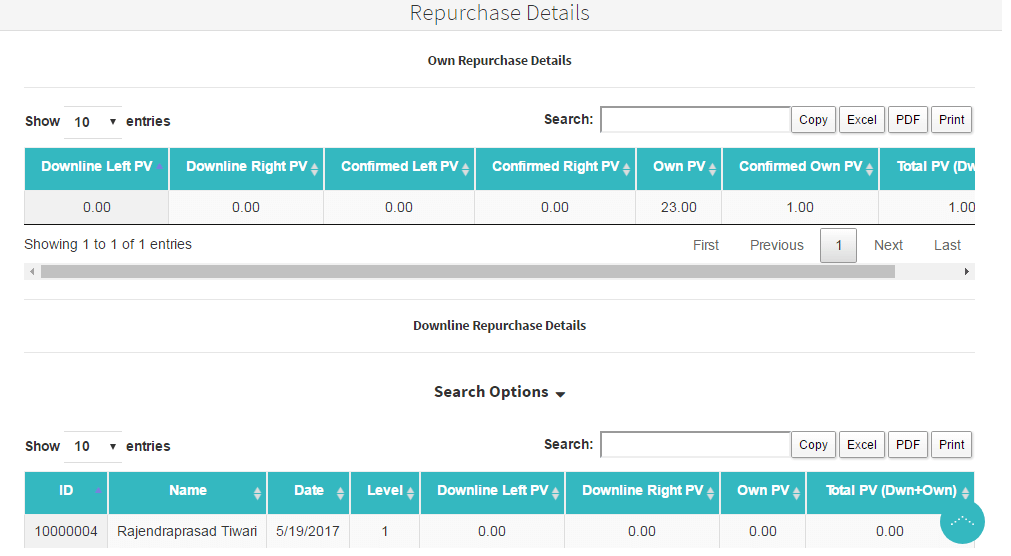Click Copy button for own repurchase table

pos(813,120)
